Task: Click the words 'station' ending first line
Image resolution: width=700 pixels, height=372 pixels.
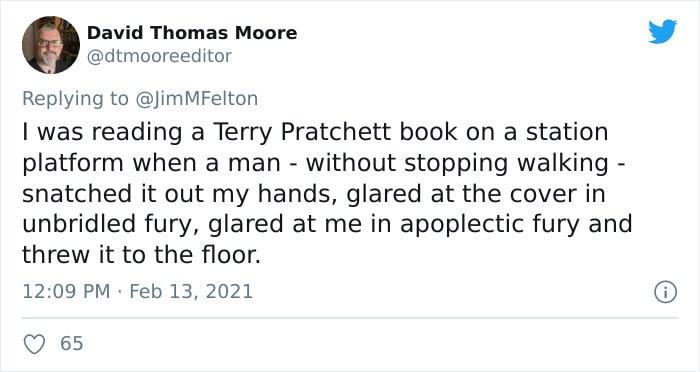Action: pyautogui.click(x=567, y=132)
